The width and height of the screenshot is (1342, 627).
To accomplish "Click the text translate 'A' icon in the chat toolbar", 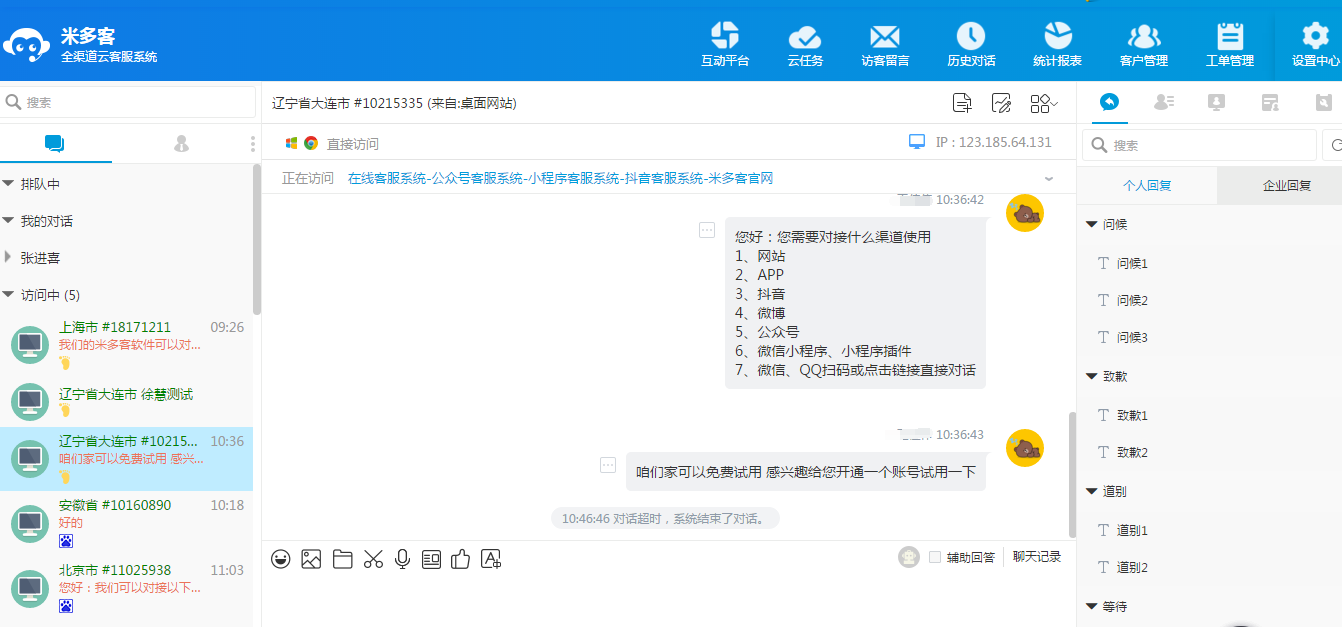I will [490, 559].
